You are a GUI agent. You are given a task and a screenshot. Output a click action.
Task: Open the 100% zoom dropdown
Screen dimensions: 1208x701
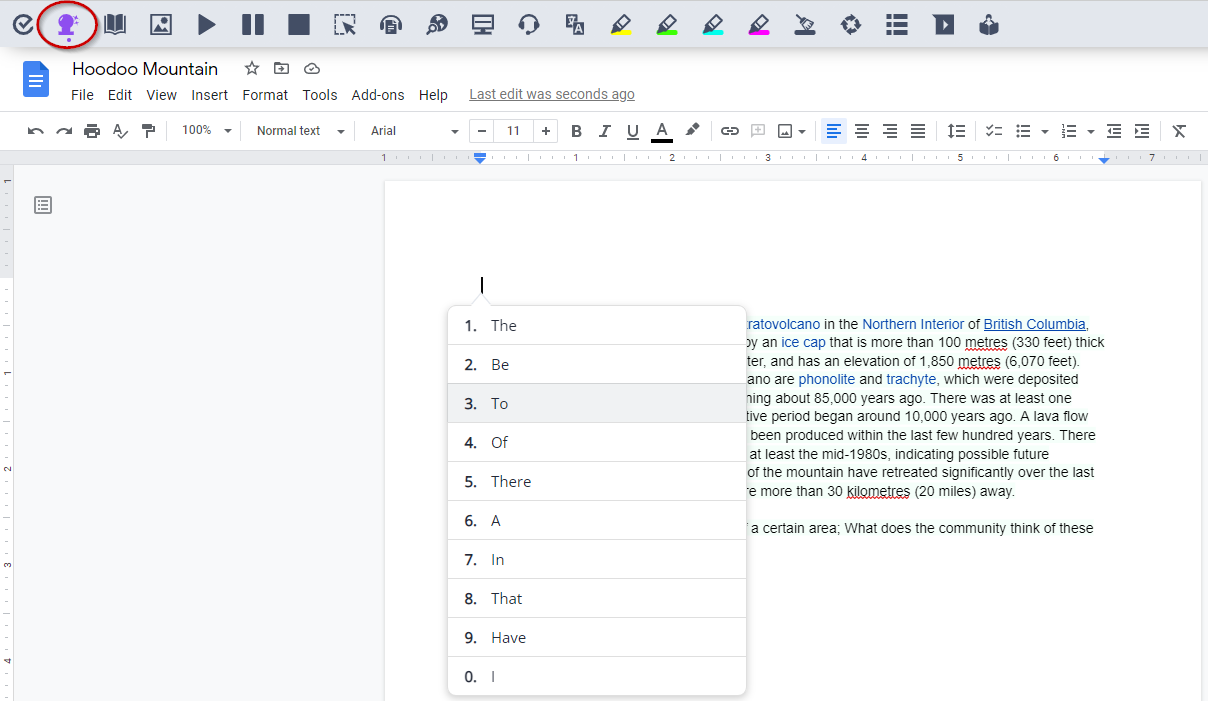click(206, 131)
